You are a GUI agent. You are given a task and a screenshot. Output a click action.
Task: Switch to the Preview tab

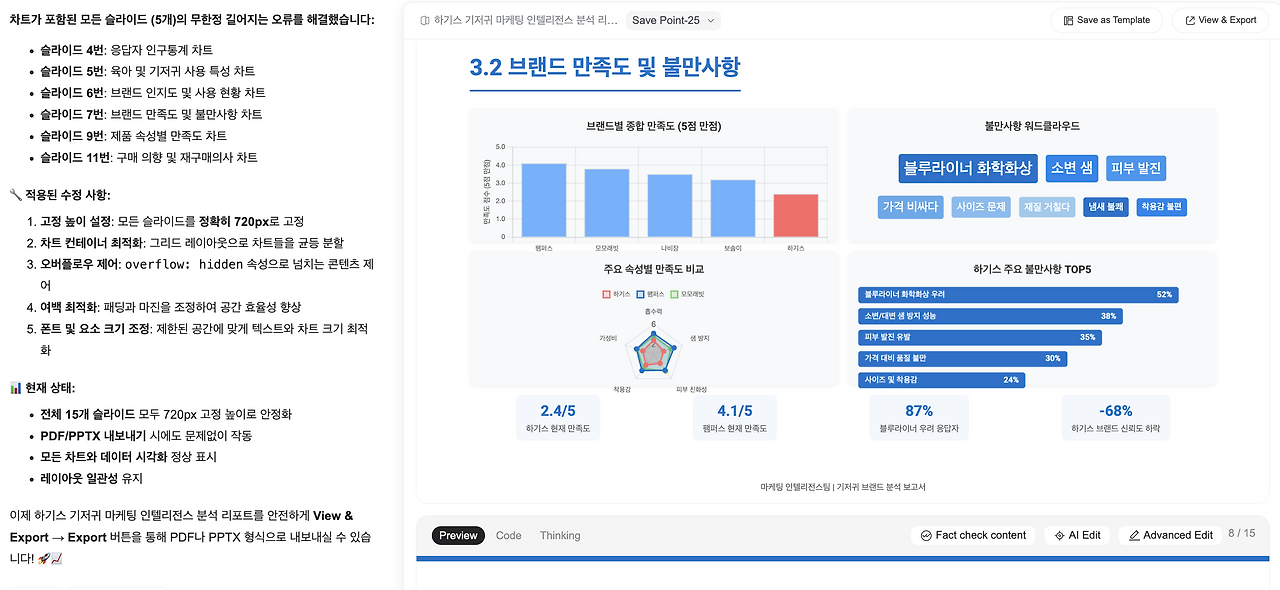pos(458,535)
